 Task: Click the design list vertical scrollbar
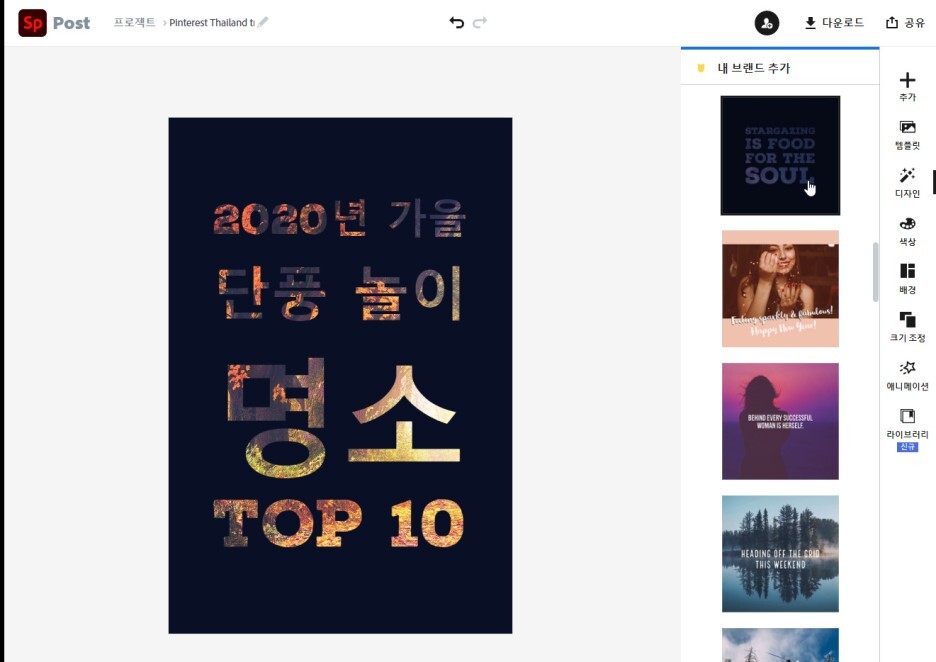click(875, 272)
